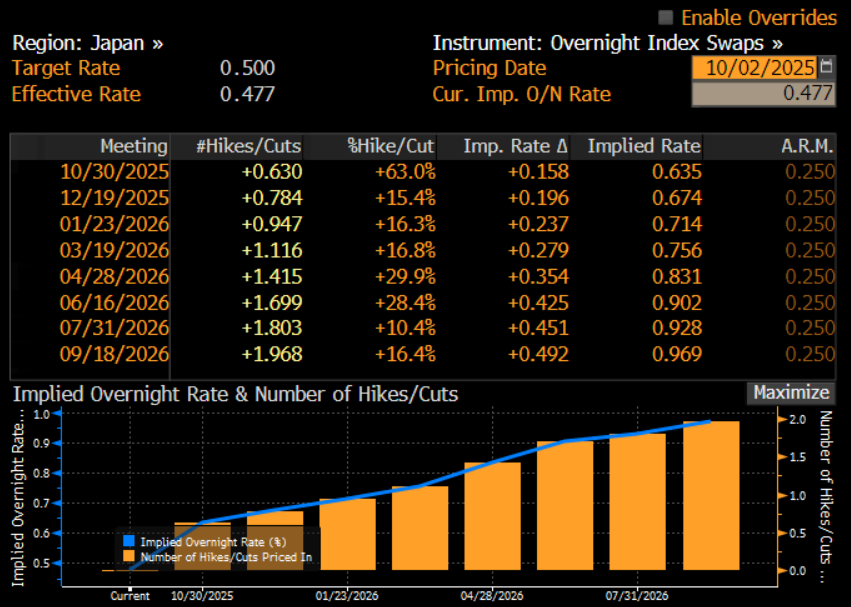This screenshot has width=851, height=607.
Task: Click the Pricing Date field showing 10/02/2025
Action: tap(754, 68)
